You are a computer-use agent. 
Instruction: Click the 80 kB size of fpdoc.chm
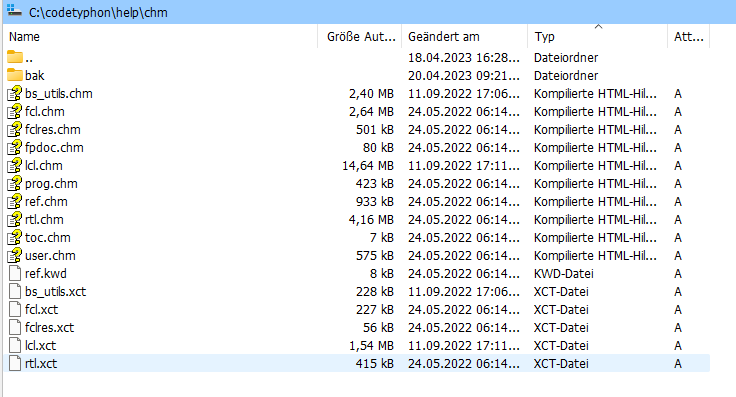[378, 147]
